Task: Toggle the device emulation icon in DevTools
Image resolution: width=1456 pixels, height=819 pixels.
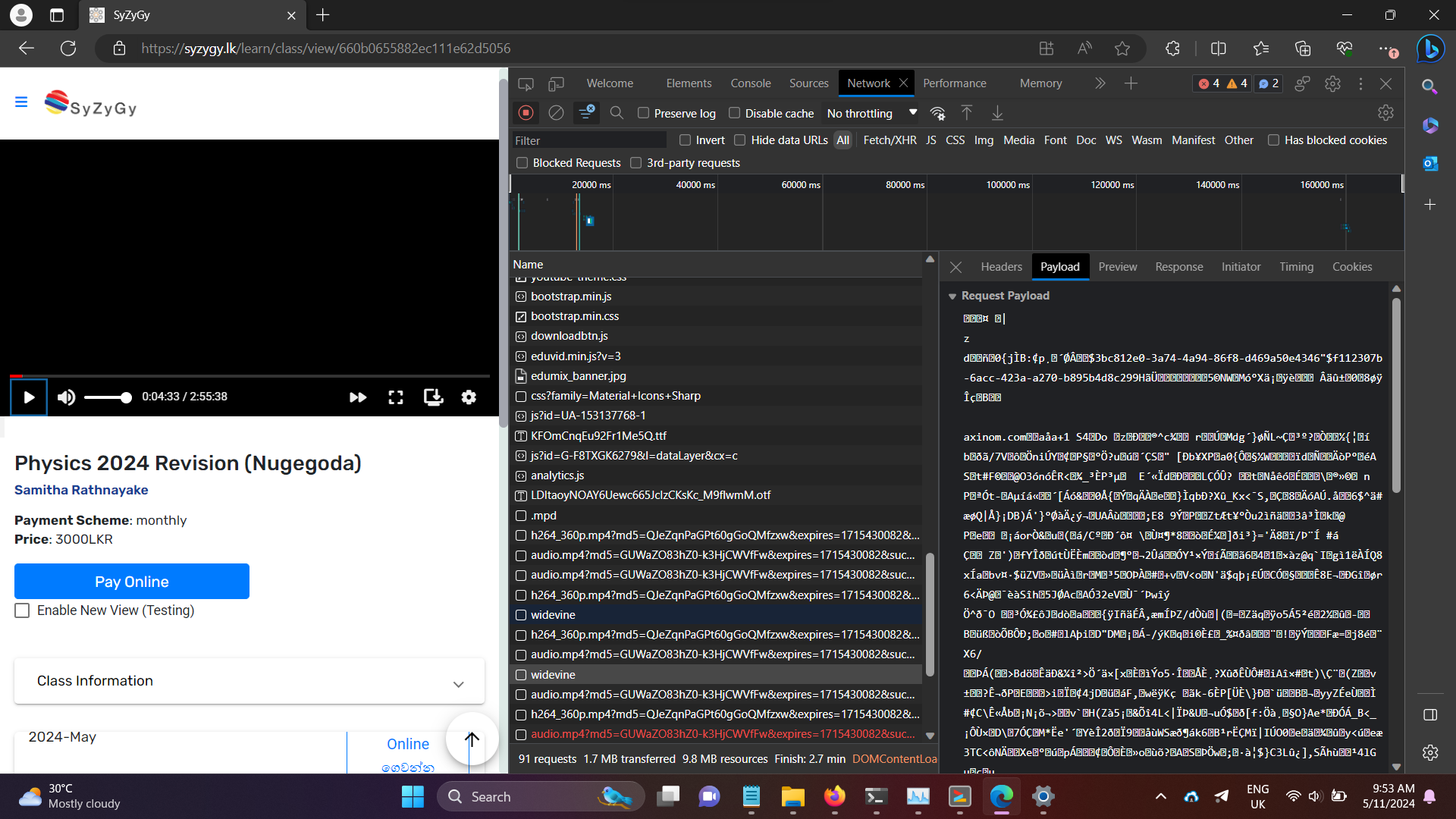Action: tap(556, 83)
